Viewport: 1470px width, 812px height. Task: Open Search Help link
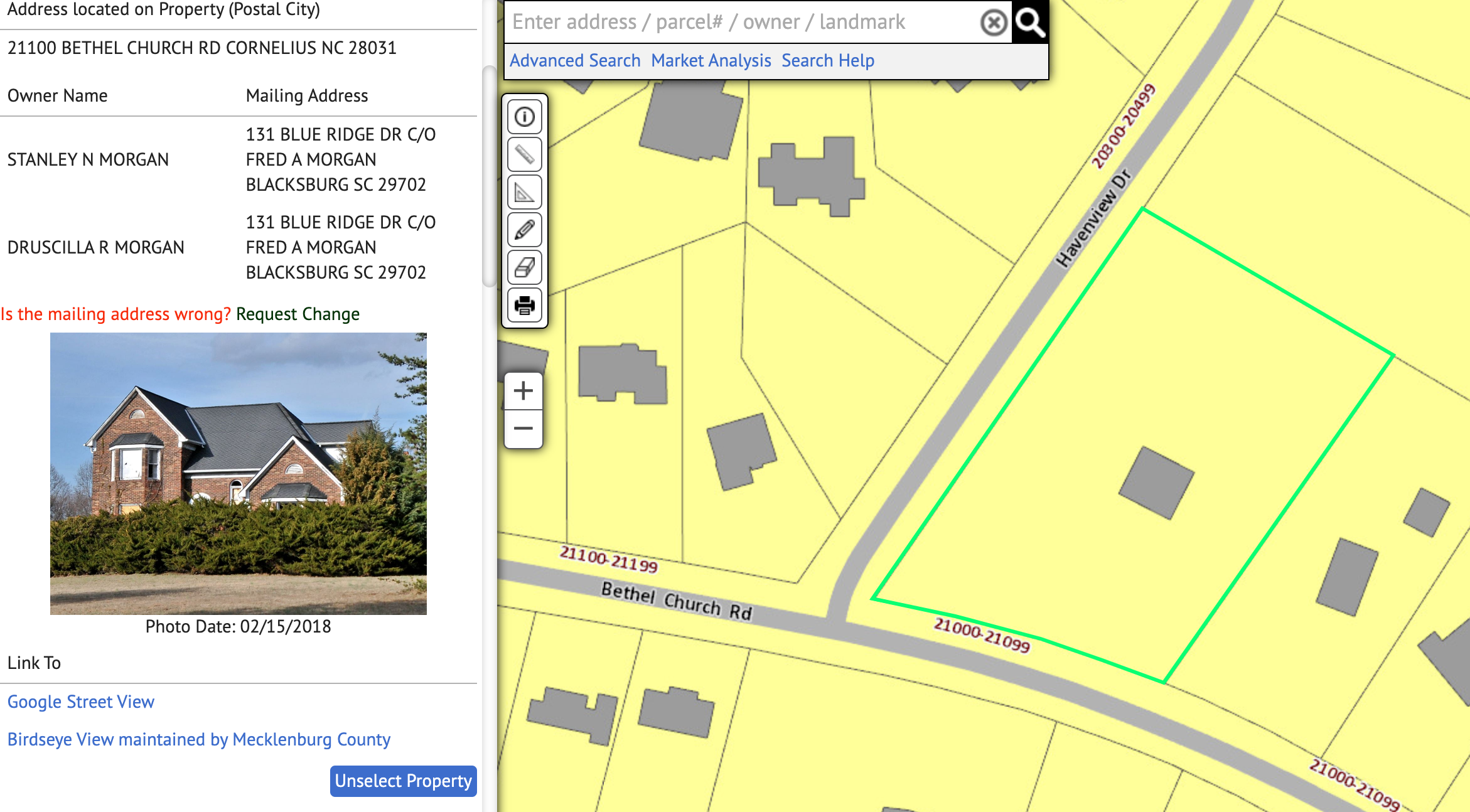point(828,61)
